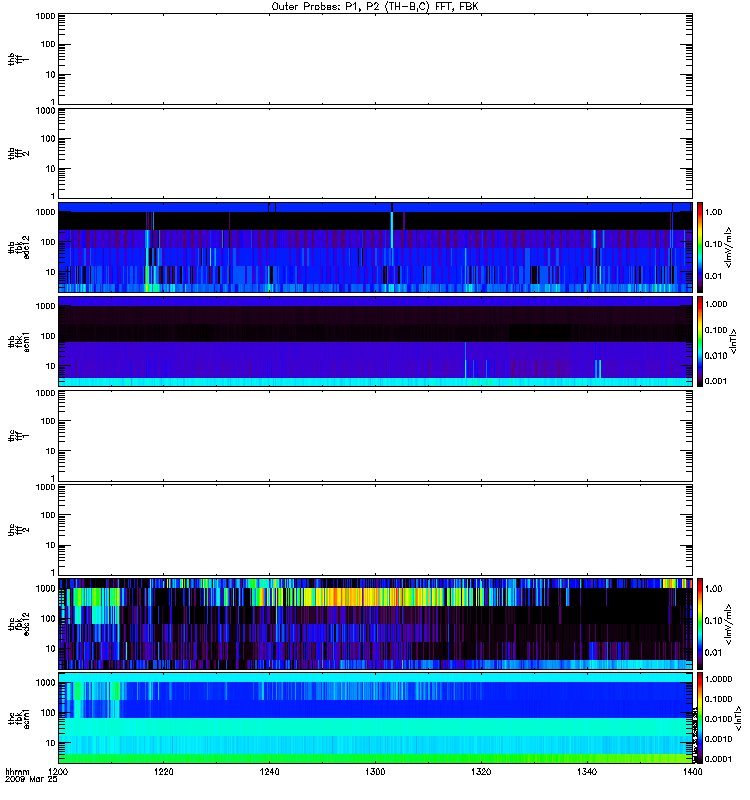Click the 1000 y-axis tick of thc fft 2 panel
The height and width of the screenshot is (800, 750).
[45, 487]
